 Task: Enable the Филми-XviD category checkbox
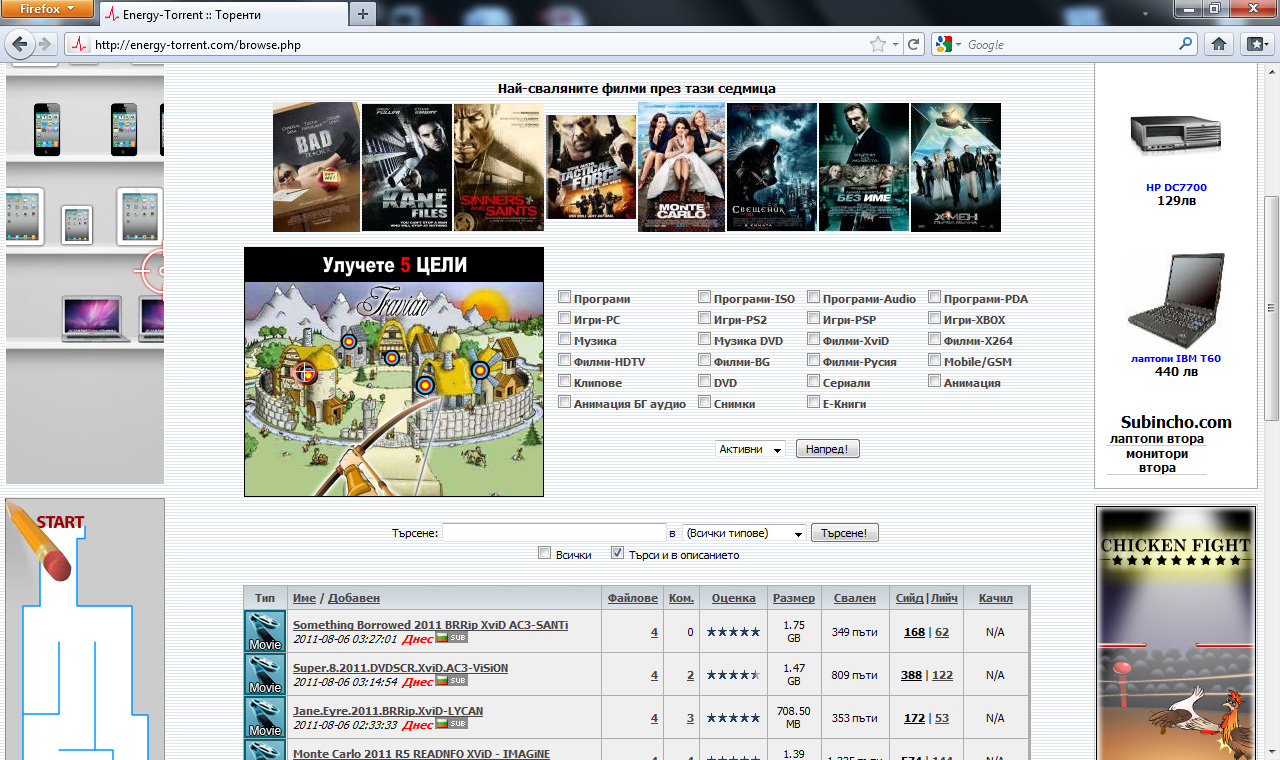[814, 339]
